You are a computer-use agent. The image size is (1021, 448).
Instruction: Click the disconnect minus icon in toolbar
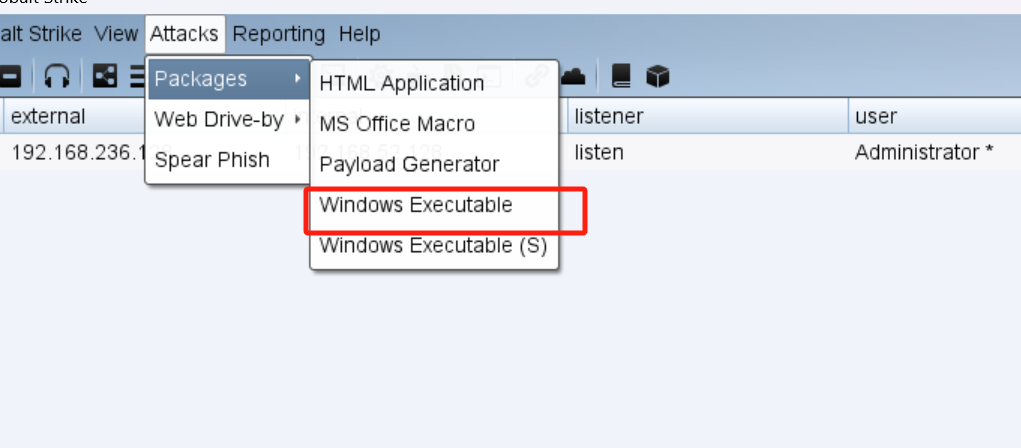click(10, 76)
